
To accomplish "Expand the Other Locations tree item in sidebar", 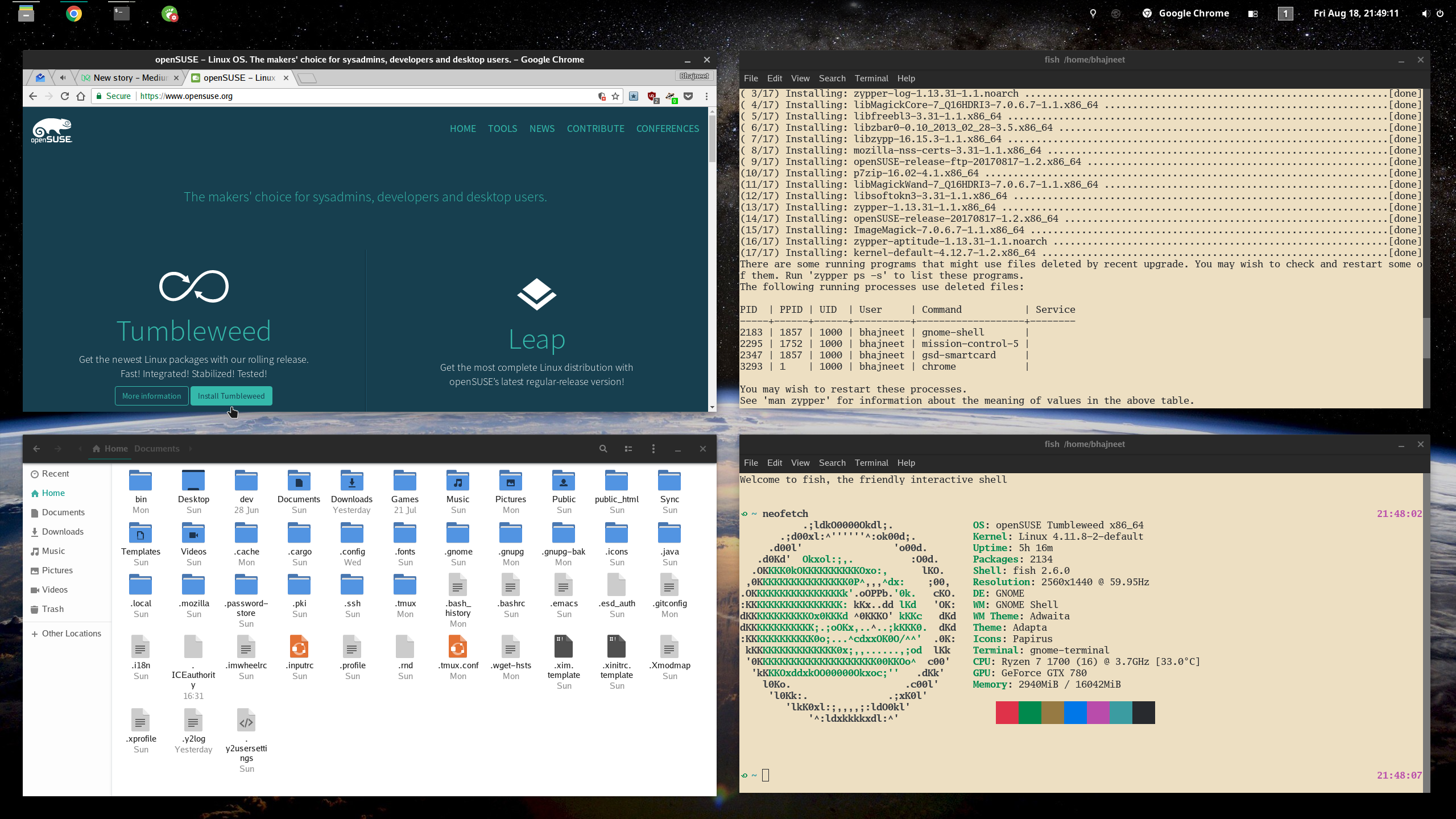I will (35, 633).
